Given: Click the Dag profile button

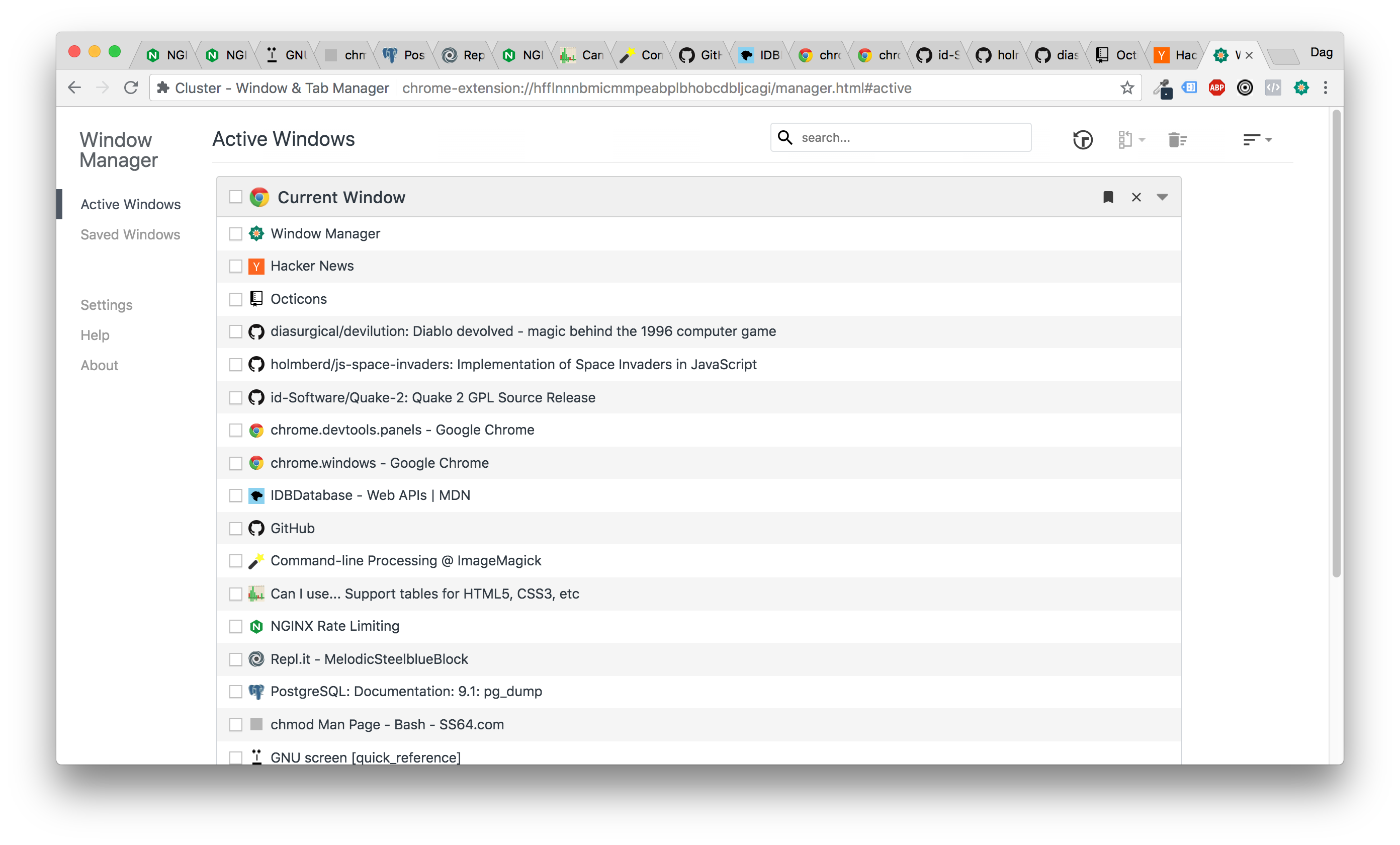Looking at the screenshot, I should (1321, 52).
